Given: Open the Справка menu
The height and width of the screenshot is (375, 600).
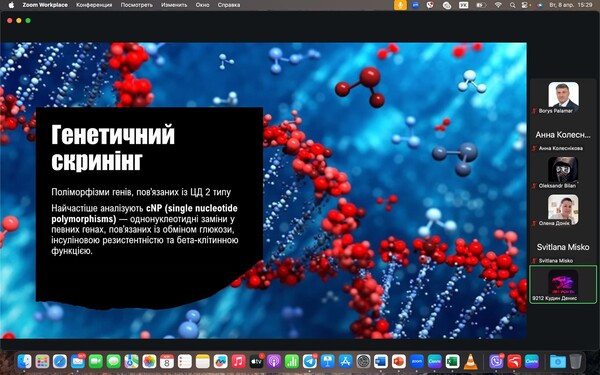Looking at the screenshot, I should point(229,5).
